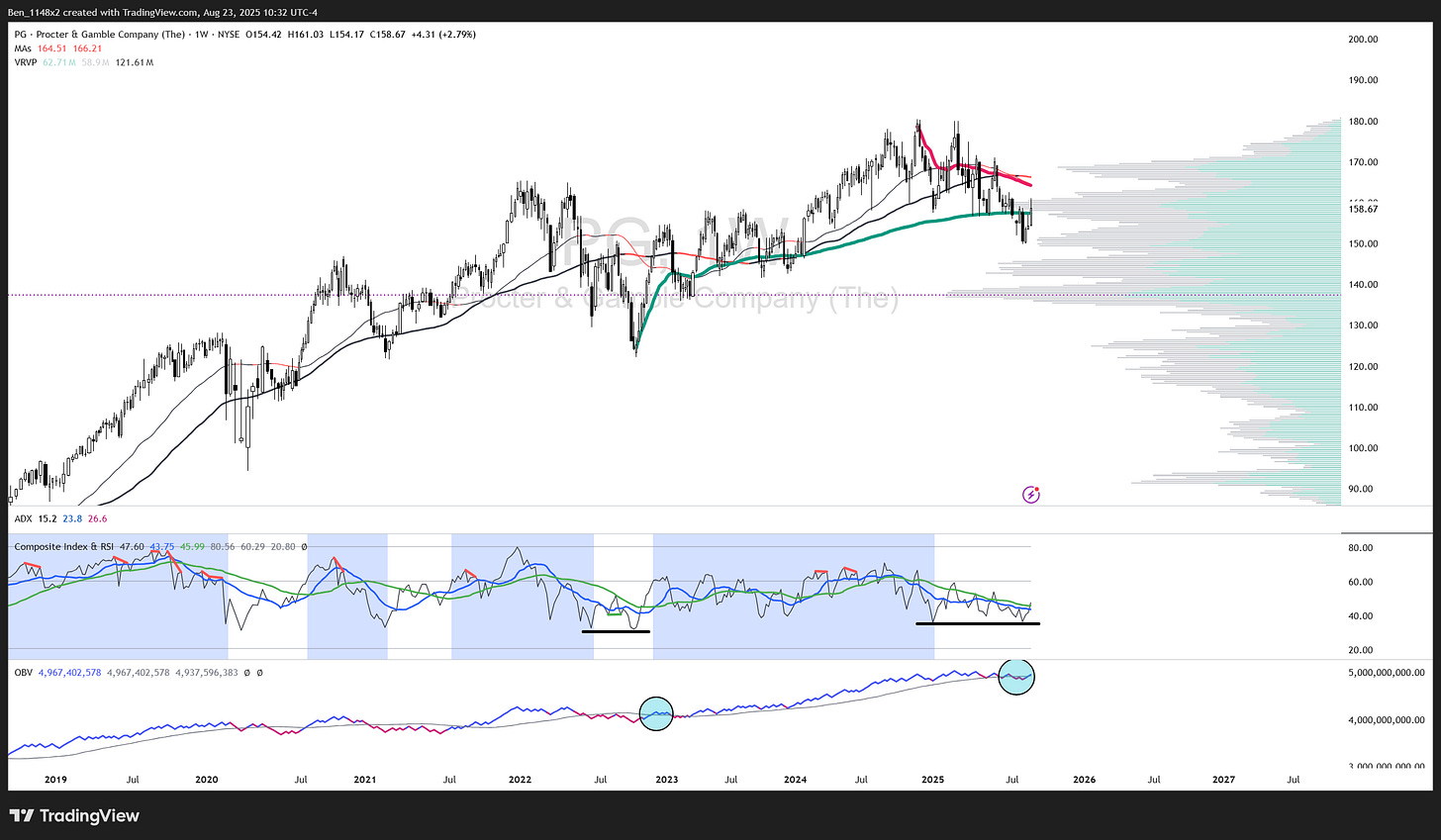Click the 140.00 price axis label

click(1363, 285)
